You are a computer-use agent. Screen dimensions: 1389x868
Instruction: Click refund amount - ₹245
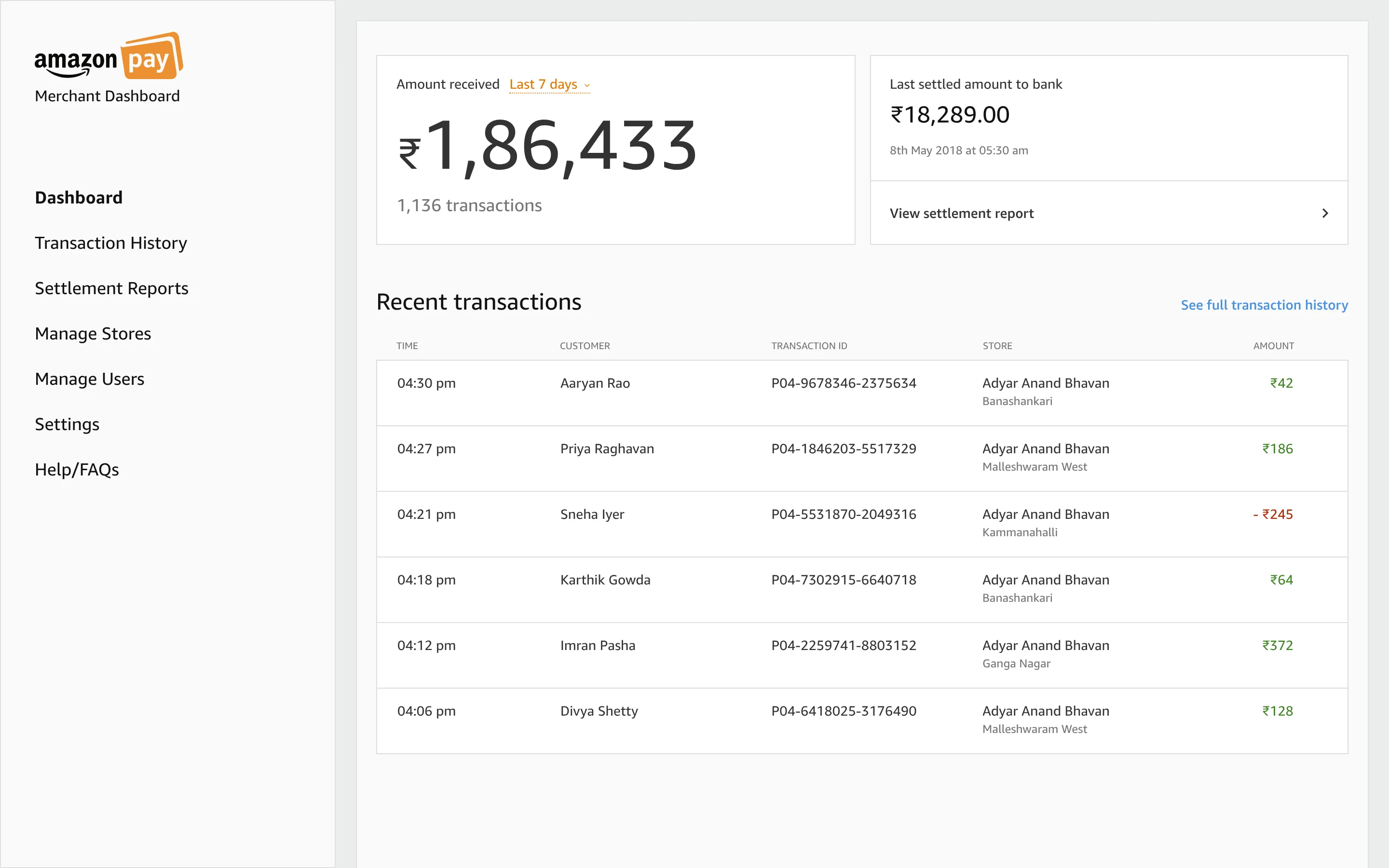pyautogui.click(x=1272, y=515)
